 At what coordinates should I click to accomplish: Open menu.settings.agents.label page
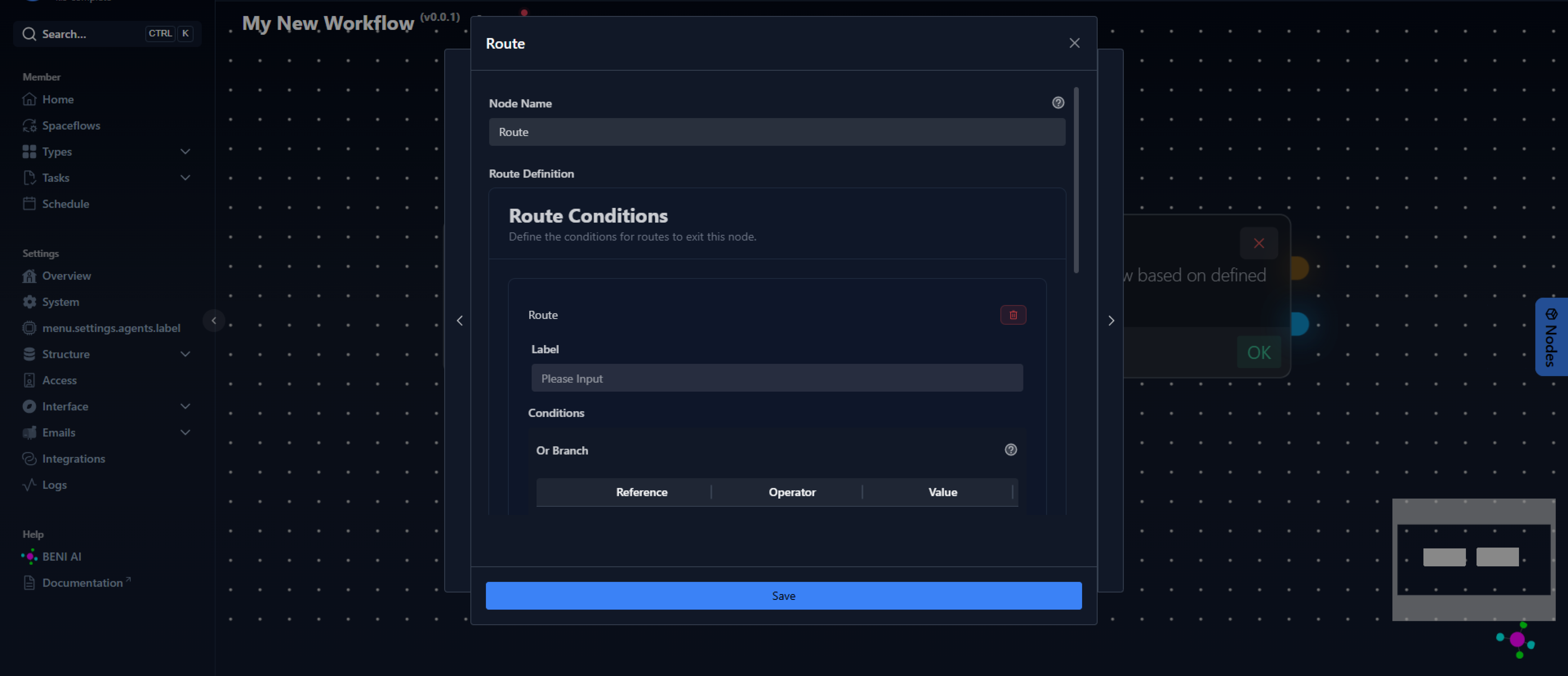point(111,328)
